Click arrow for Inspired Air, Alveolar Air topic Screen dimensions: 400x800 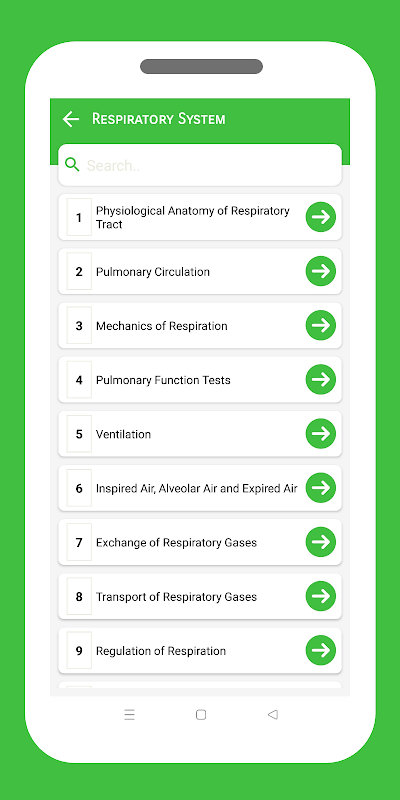tap(321, 488)
